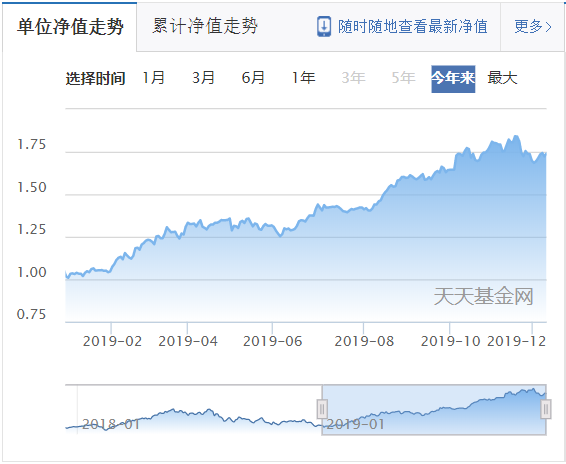Choose the 1年 time range option
The image size is (566, 464).
tap(303, 78)
